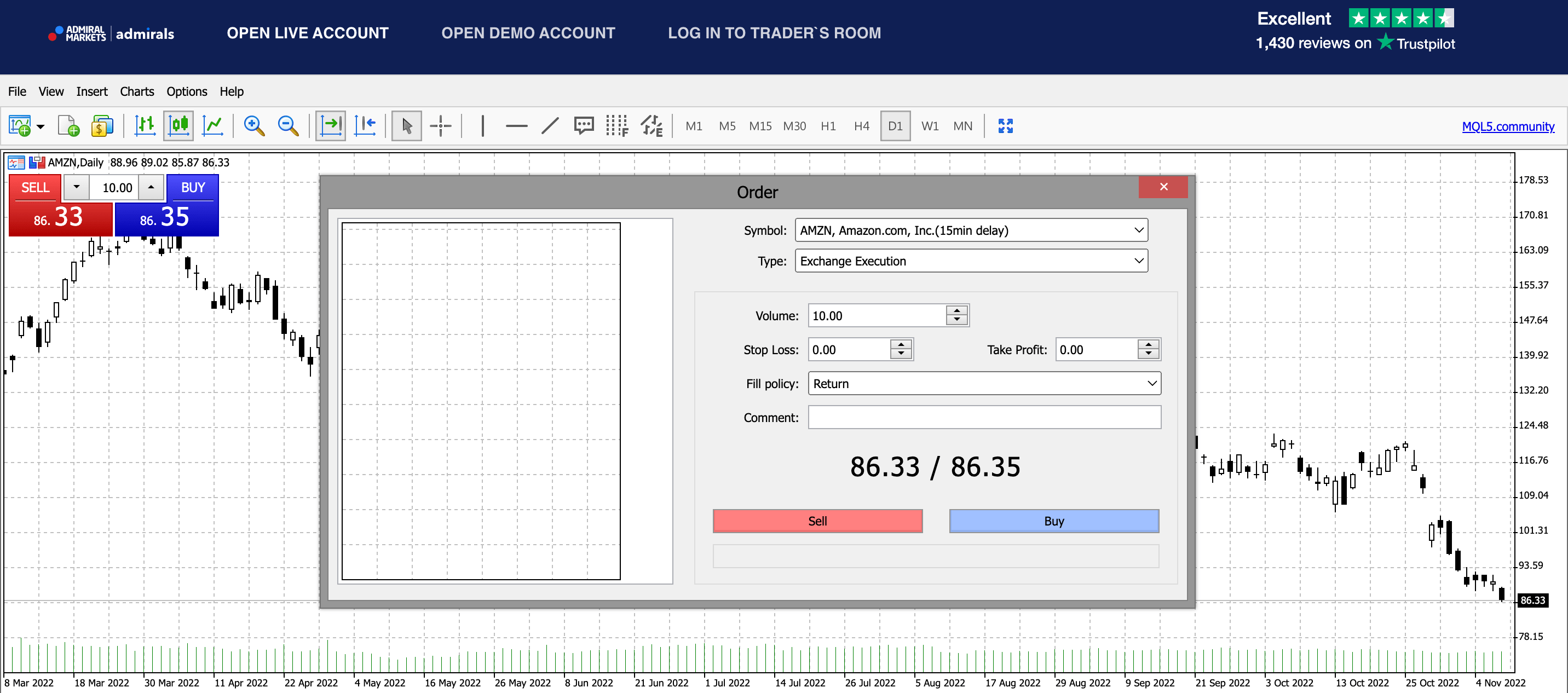Image resolution: width=1568 pixels, height=693 pixels.
Task: Click the one-click BUY 86.35 panel button
Action: (166, 218)
